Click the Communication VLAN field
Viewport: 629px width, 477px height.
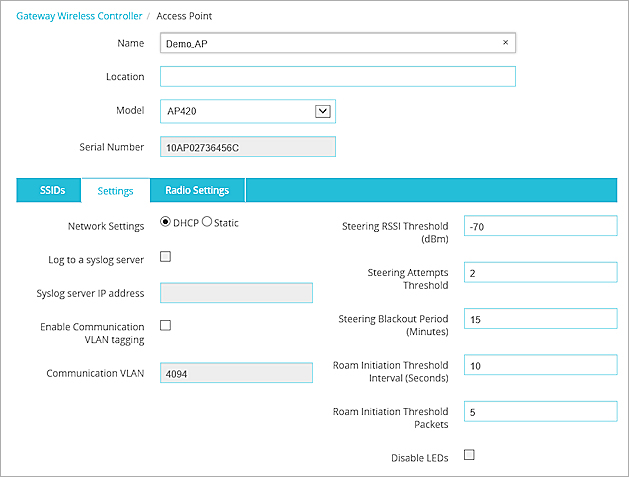[236, 373]
